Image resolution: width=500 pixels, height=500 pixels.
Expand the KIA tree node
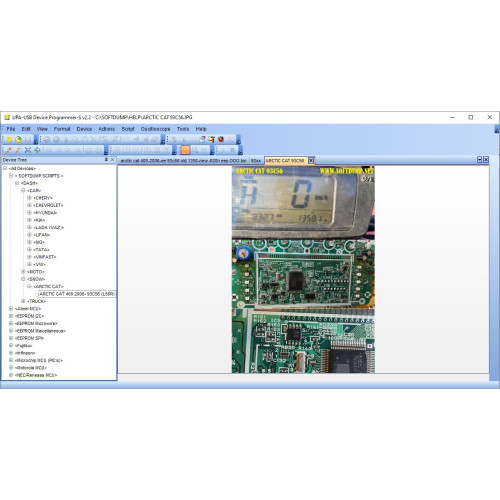click(x=29, y=220)
